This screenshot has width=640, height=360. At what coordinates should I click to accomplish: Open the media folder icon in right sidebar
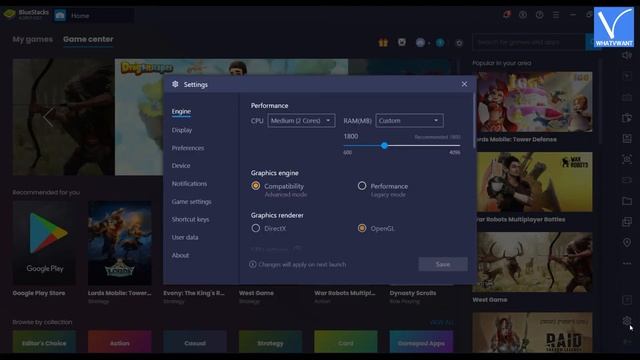pyautogui.click(x=627, y=201)
